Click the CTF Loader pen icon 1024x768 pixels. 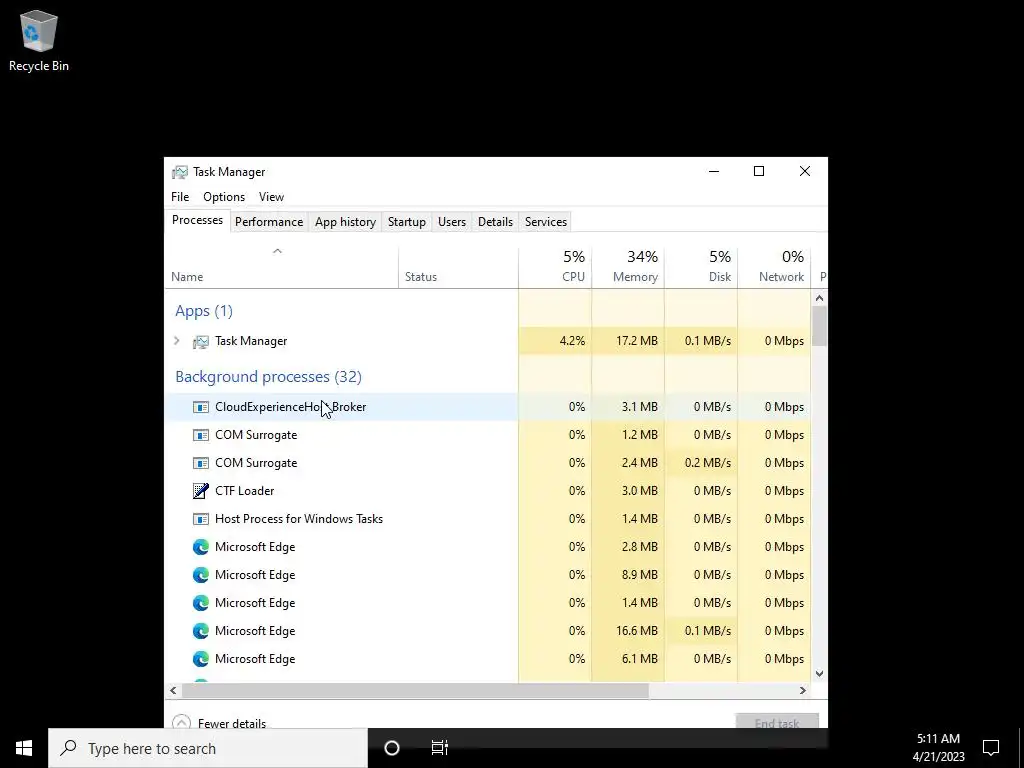(200, 491)
